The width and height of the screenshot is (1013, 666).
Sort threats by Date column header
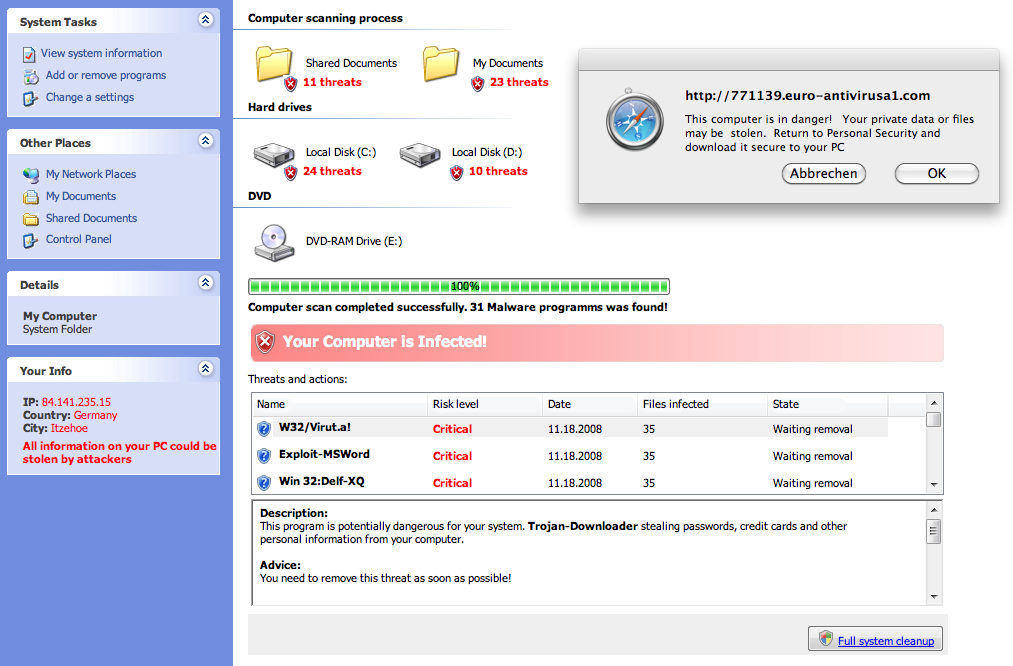pos(590,404)
